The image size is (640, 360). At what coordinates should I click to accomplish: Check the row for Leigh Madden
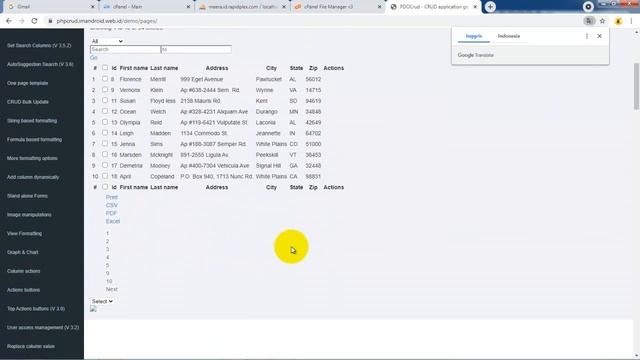point(105,133)
